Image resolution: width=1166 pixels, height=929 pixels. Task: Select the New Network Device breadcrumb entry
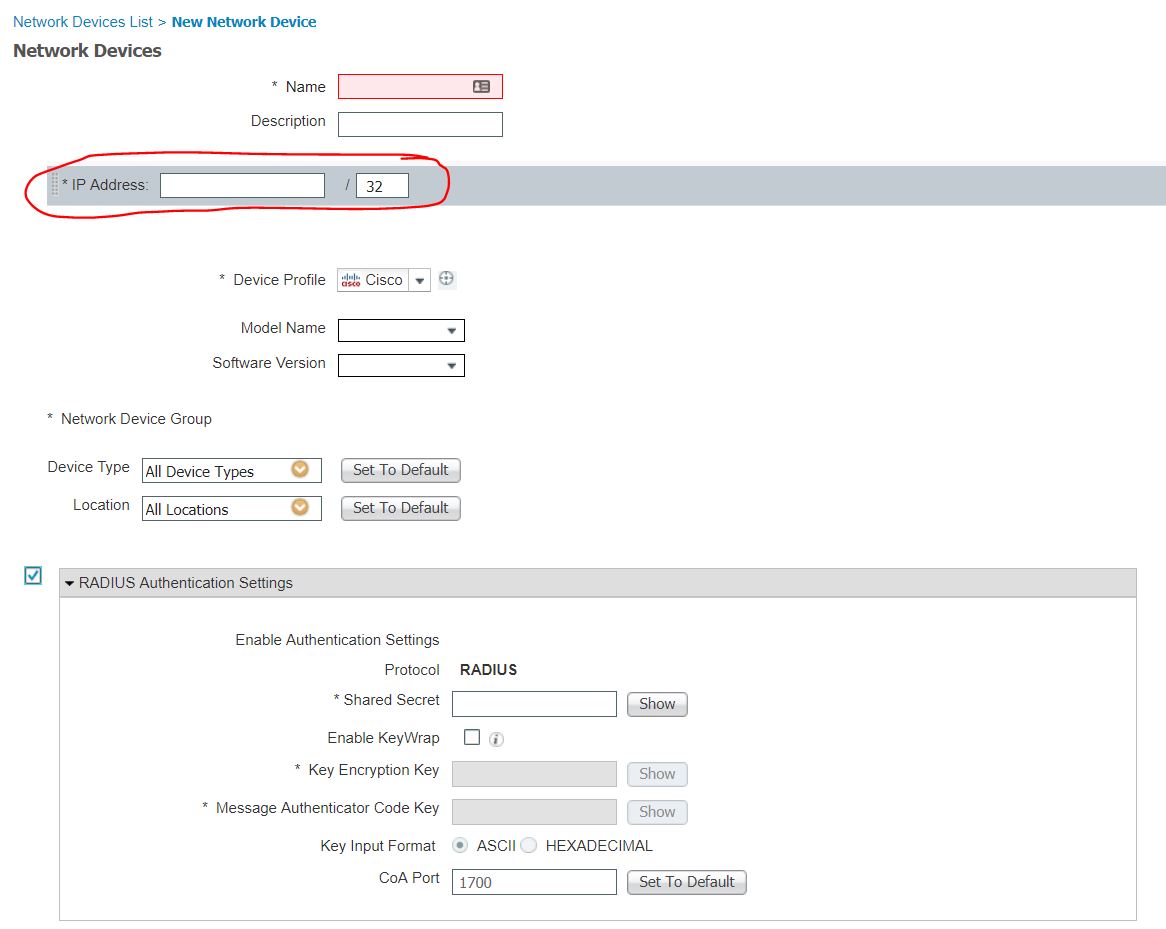[x=244, y=21]
